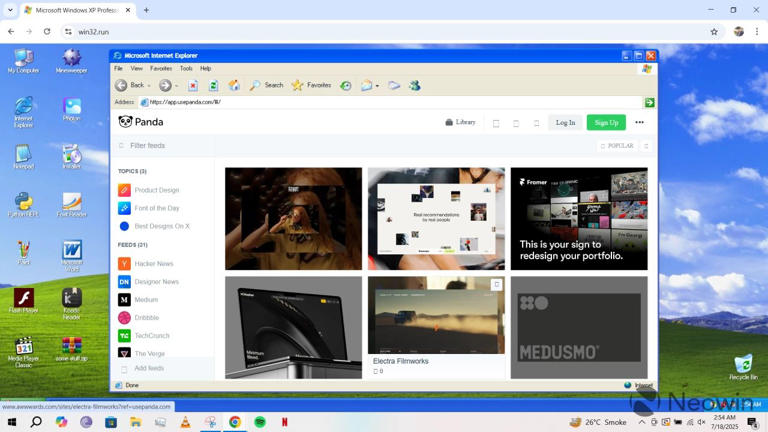
Task: Click the IE Home toolbar icon
Action: pos(234,86)
